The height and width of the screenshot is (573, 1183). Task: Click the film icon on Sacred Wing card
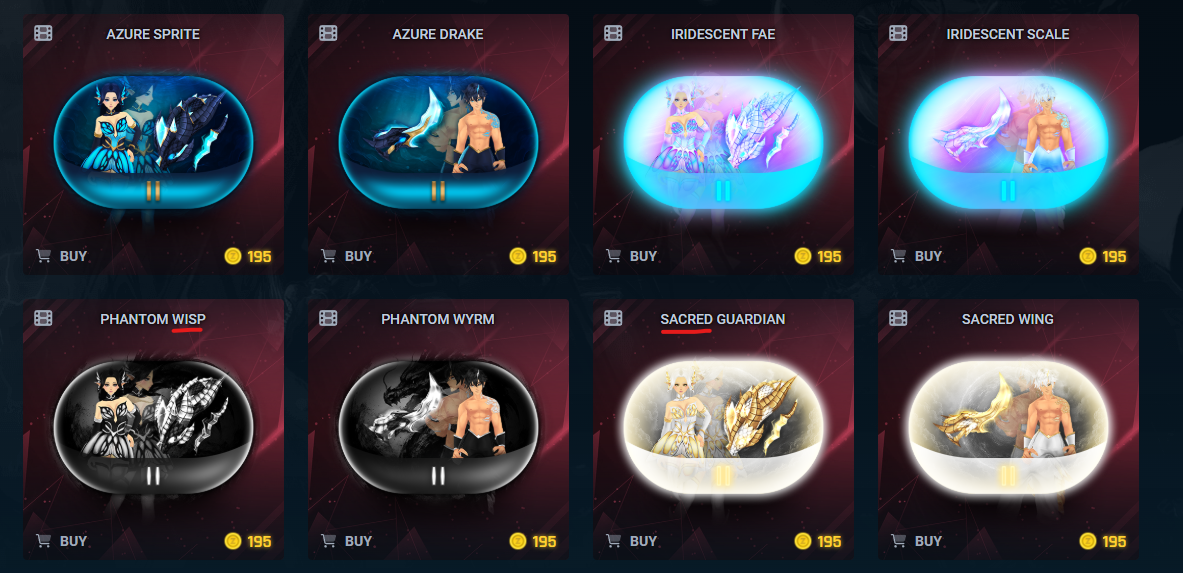898,319
